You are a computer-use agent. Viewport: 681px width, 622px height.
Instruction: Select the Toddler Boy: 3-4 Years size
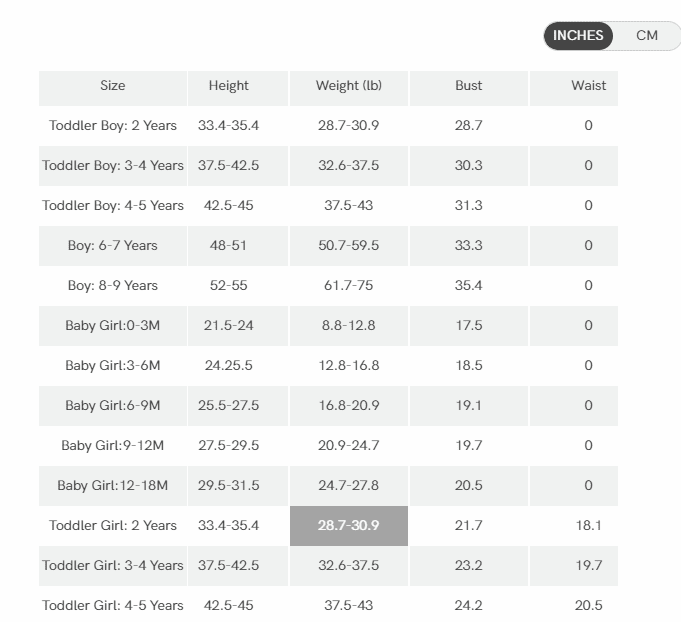coord(113,166)
